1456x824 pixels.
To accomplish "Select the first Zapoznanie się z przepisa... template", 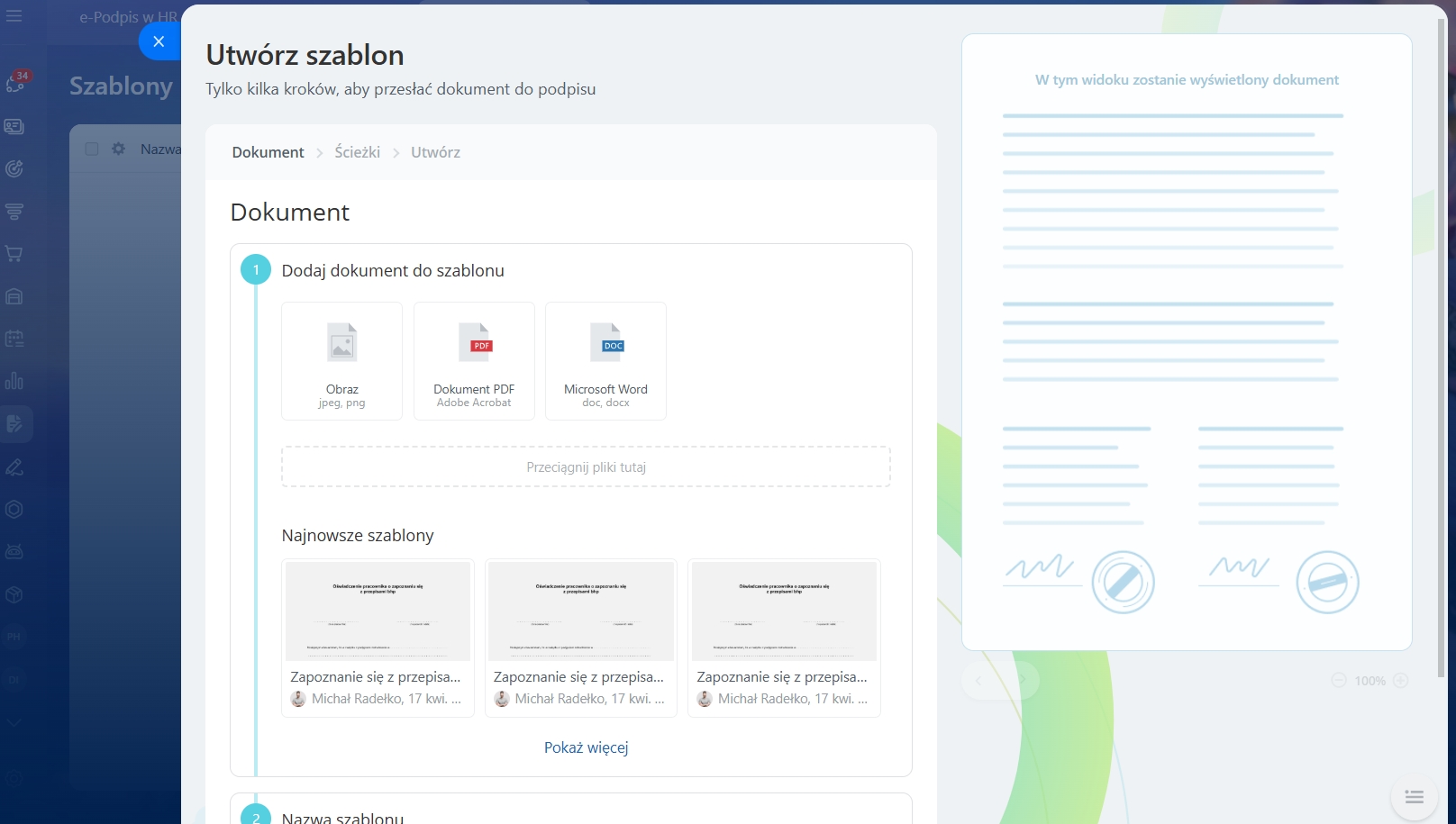I will 376,638.
